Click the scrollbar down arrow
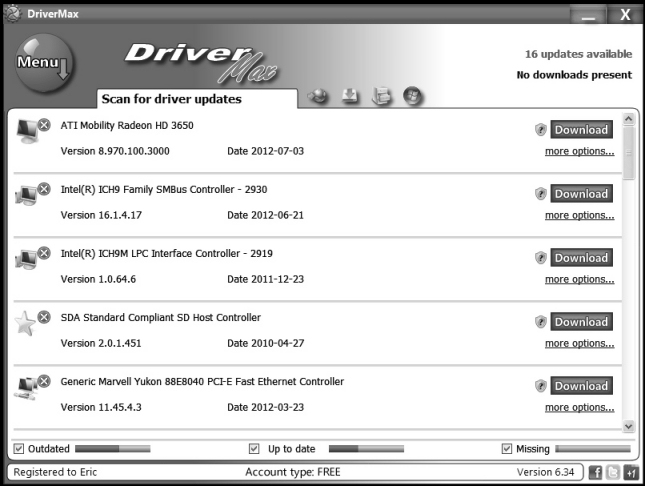645x486 pixels. tap(628, 426)
